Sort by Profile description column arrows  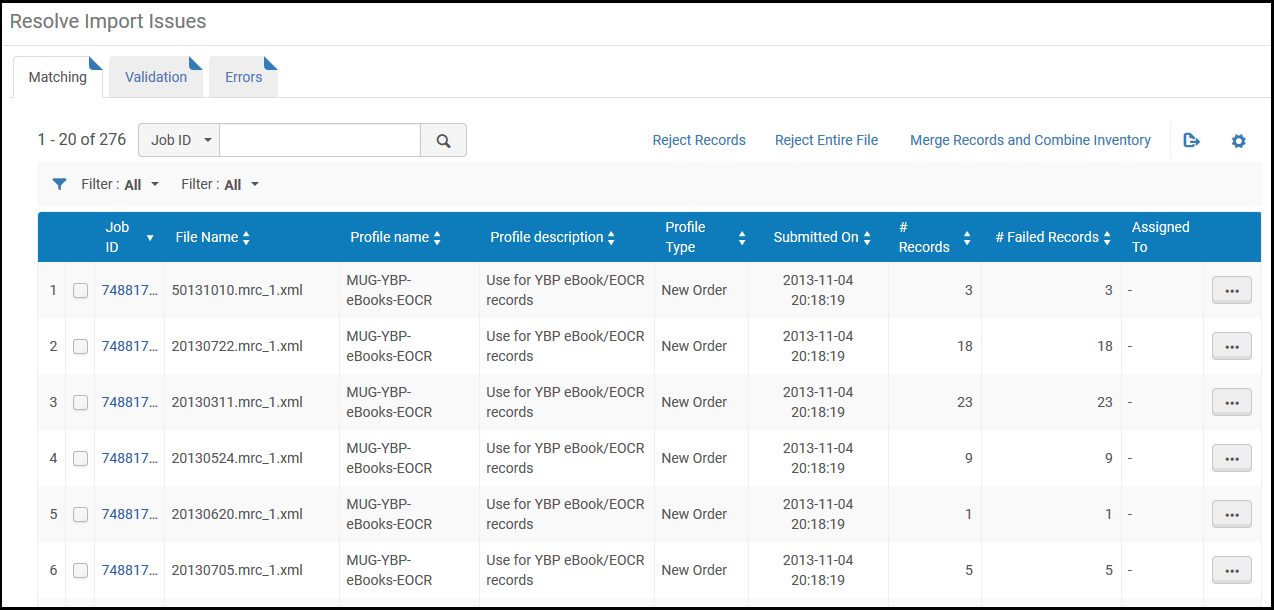click(x=611, y=238)
